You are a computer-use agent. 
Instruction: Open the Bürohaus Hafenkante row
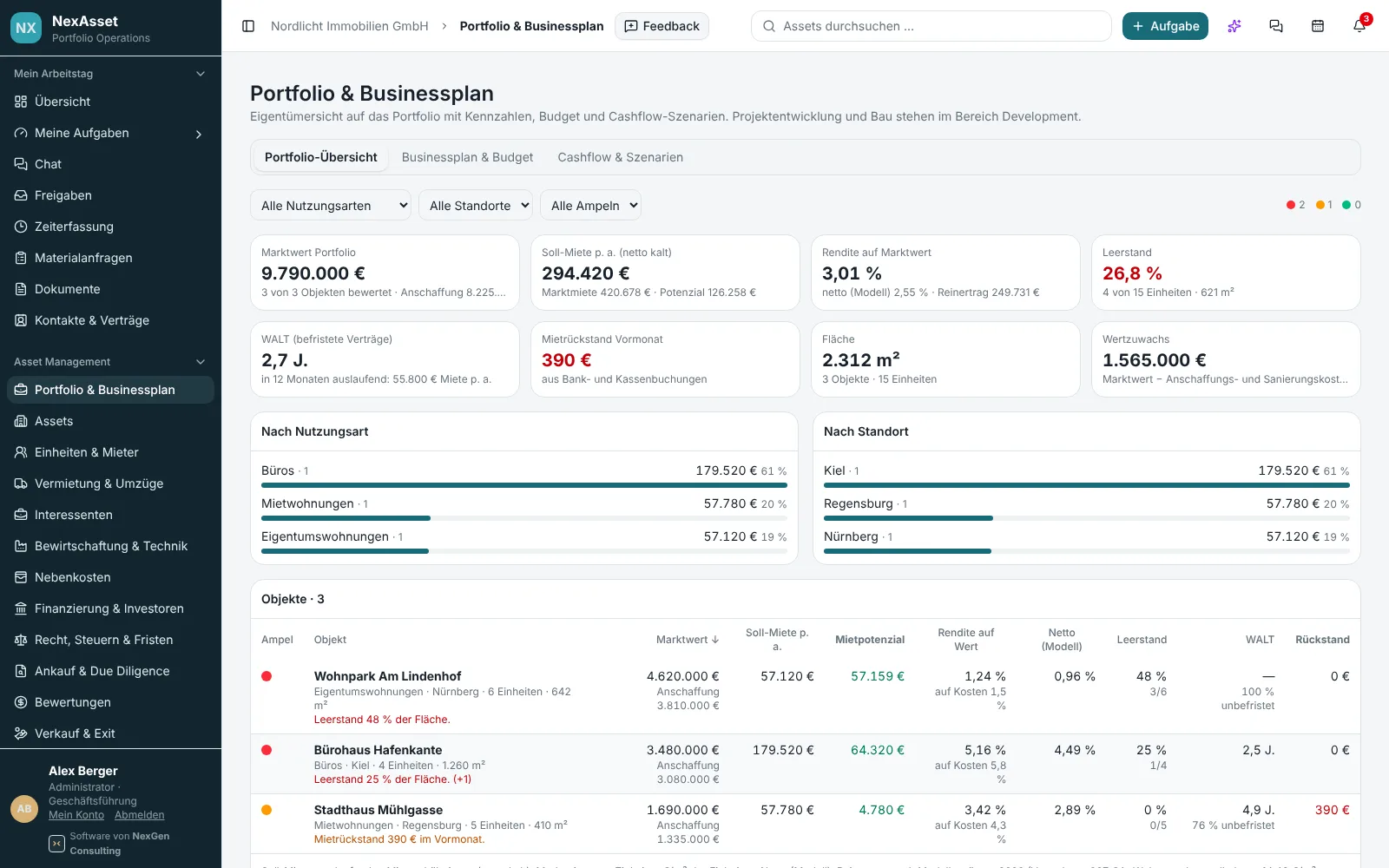point(806,764)
